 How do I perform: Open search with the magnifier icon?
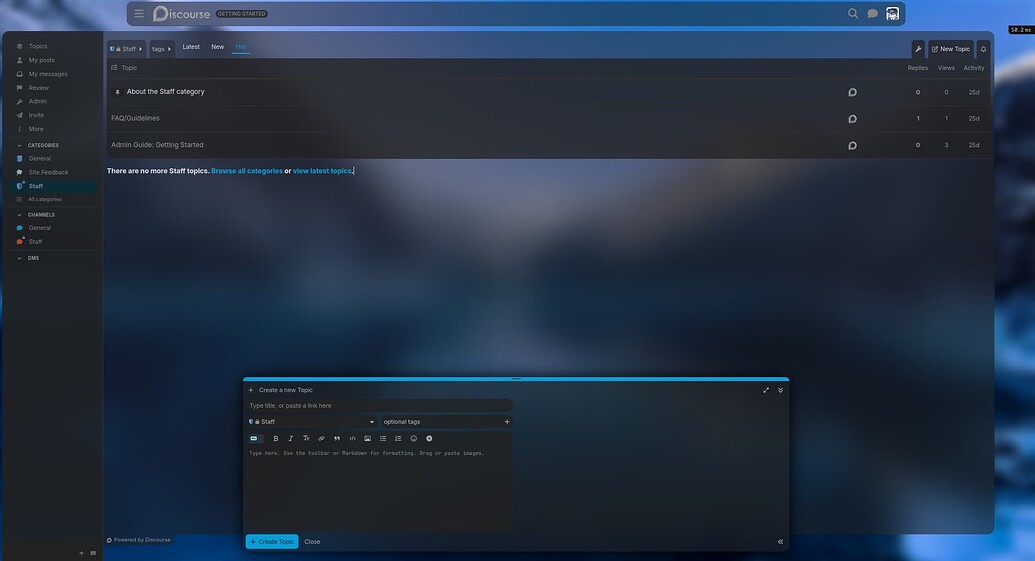(853, 14)
